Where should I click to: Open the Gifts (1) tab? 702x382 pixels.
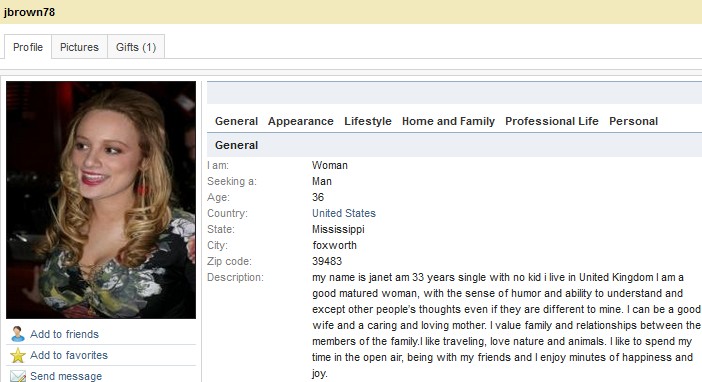(x=136, y=47)
